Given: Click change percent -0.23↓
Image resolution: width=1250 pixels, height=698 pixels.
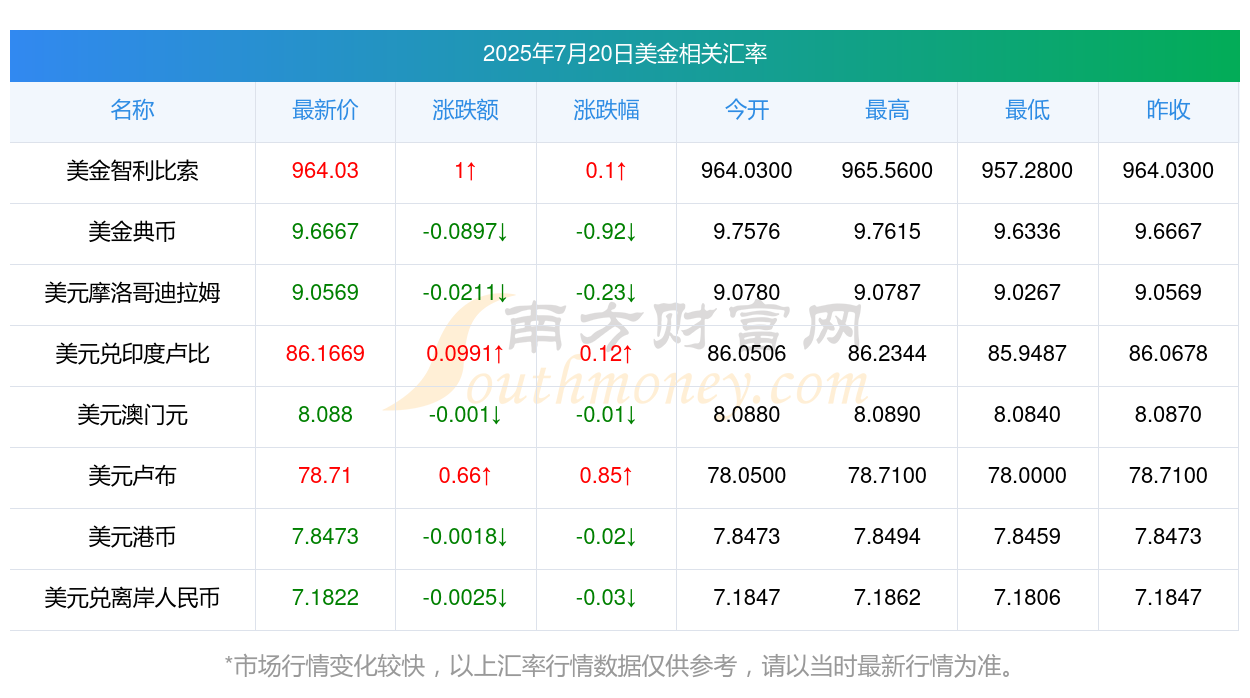Looking at the screenshot, I should 606,293.
